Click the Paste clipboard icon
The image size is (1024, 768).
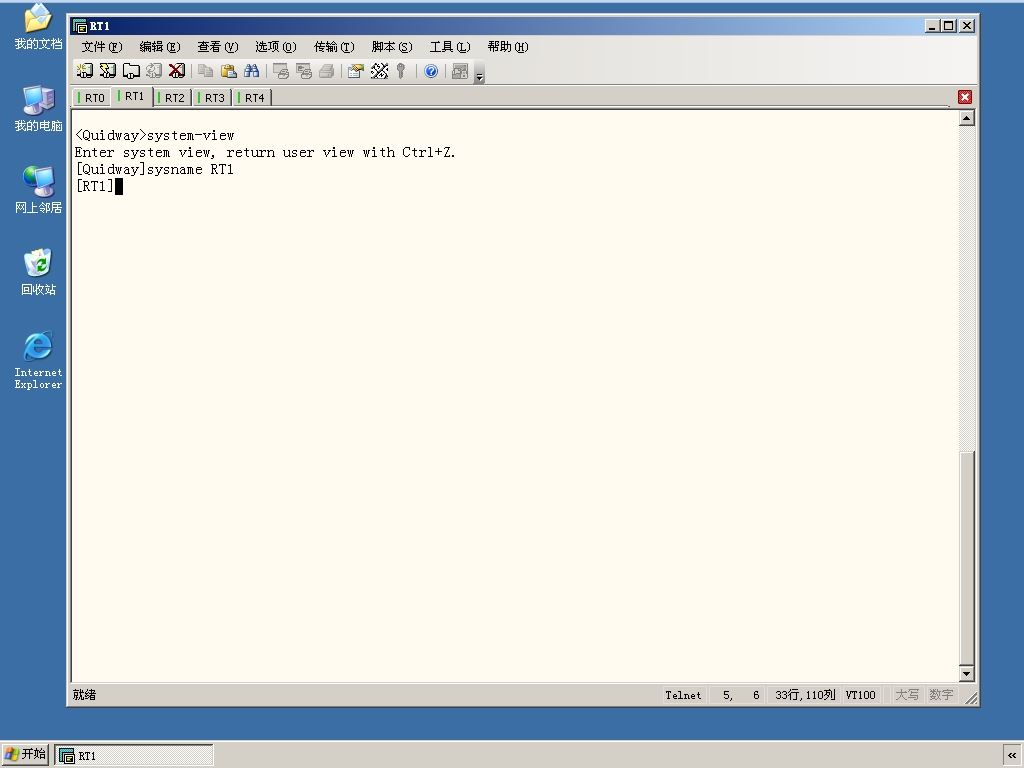click(x=229, y=71)
